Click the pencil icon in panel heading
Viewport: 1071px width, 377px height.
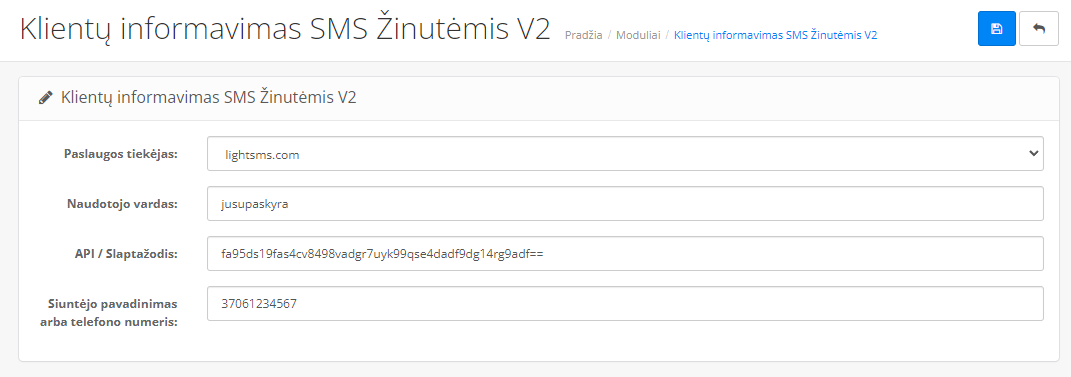[46, 98]
